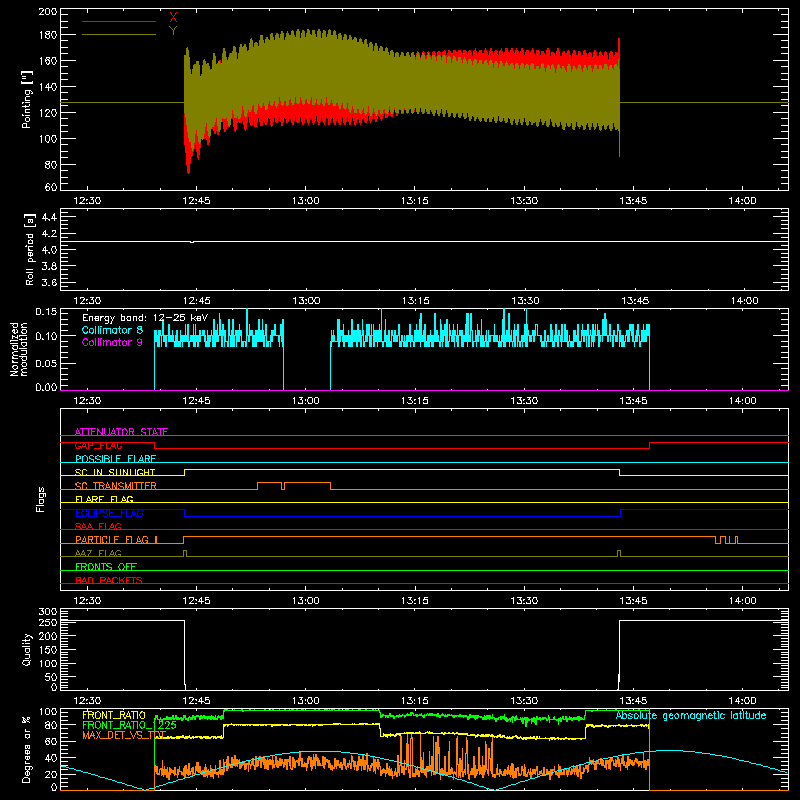This screenshot has height=800, width=800.
Task: Click the 200 tick on Pointing axis
Action: [x=47, y=12]
